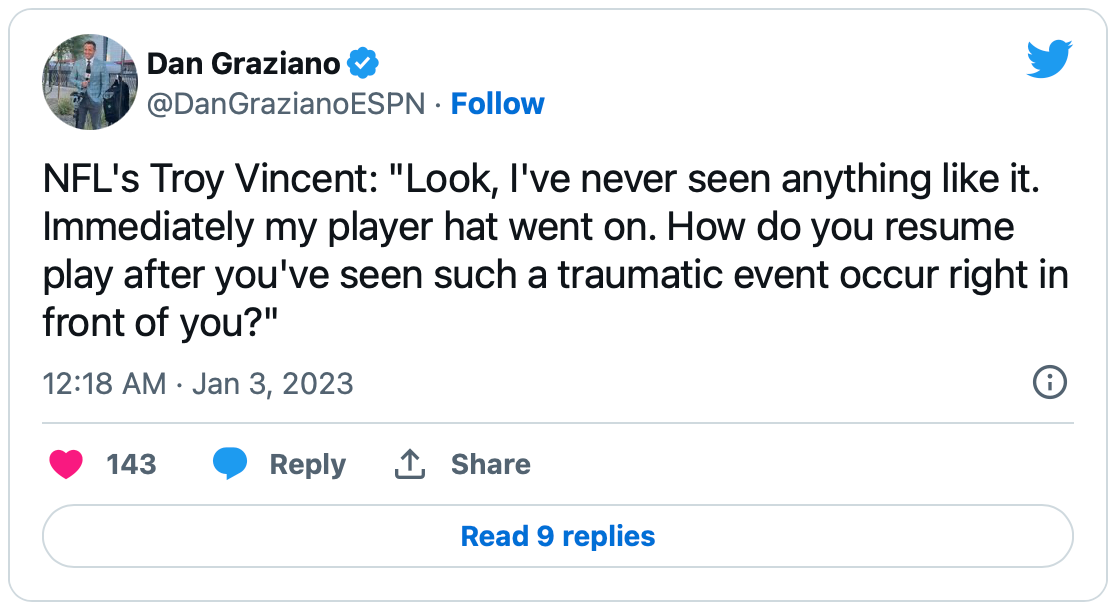Open the @DanGrazianoESPN handle link
This screenshot has width=1120, height=616.
pos(286,104)
